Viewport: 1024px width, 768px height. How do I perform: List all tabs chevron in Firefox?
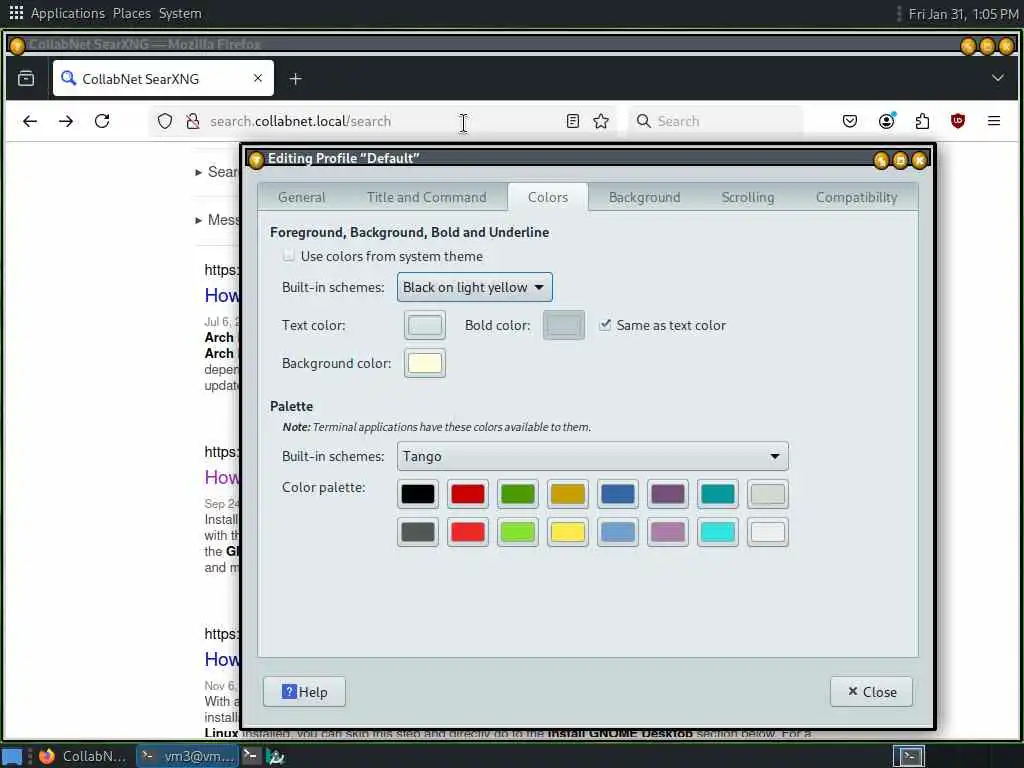pyautogui.click(x=997, y=78)
